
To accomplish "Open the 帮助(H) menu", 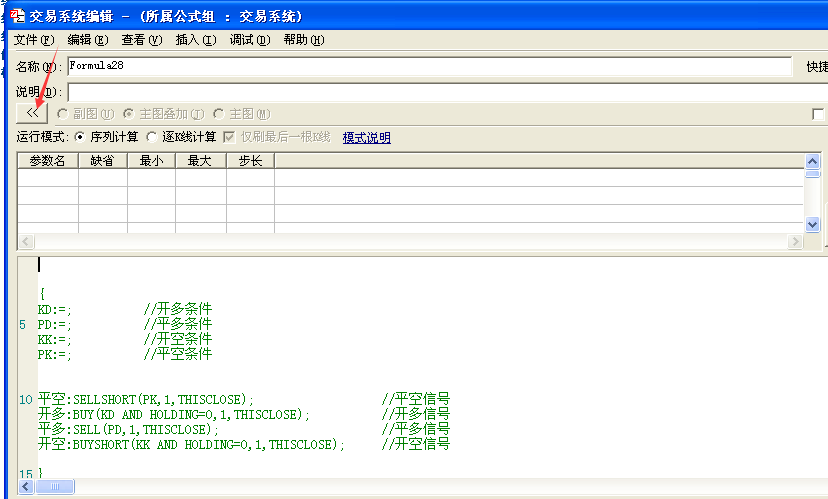I will click(x=304, y=40).
